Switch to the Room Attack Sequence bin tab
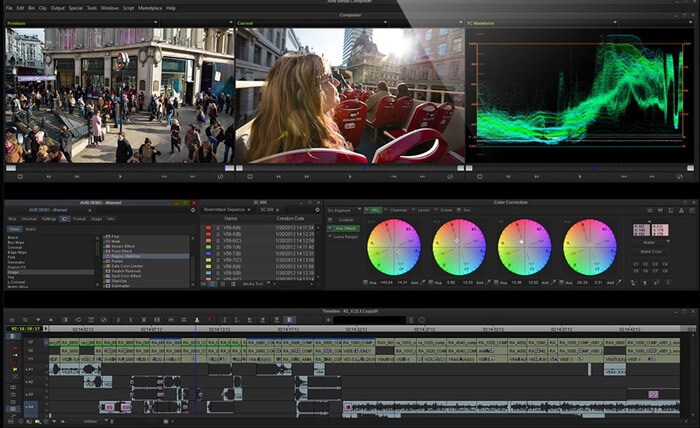 coord(224,210)
